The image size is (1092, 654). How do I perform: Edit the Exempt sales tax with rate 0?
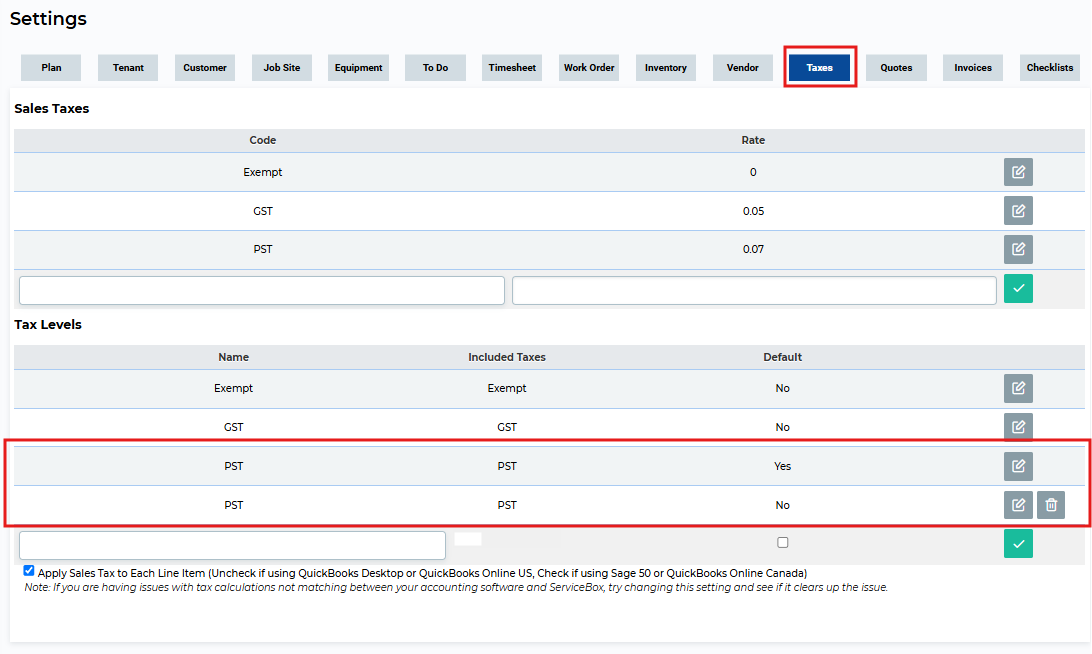[x=1018, y=172]
